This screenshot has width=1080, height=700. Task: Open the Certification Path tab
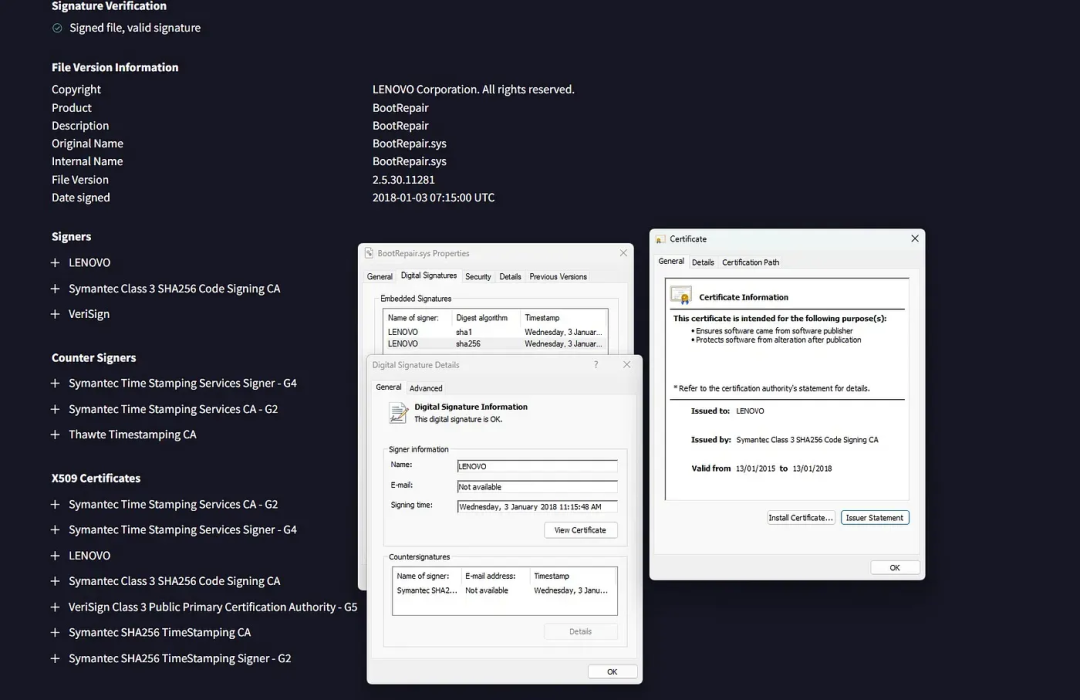tap(750, 262)
